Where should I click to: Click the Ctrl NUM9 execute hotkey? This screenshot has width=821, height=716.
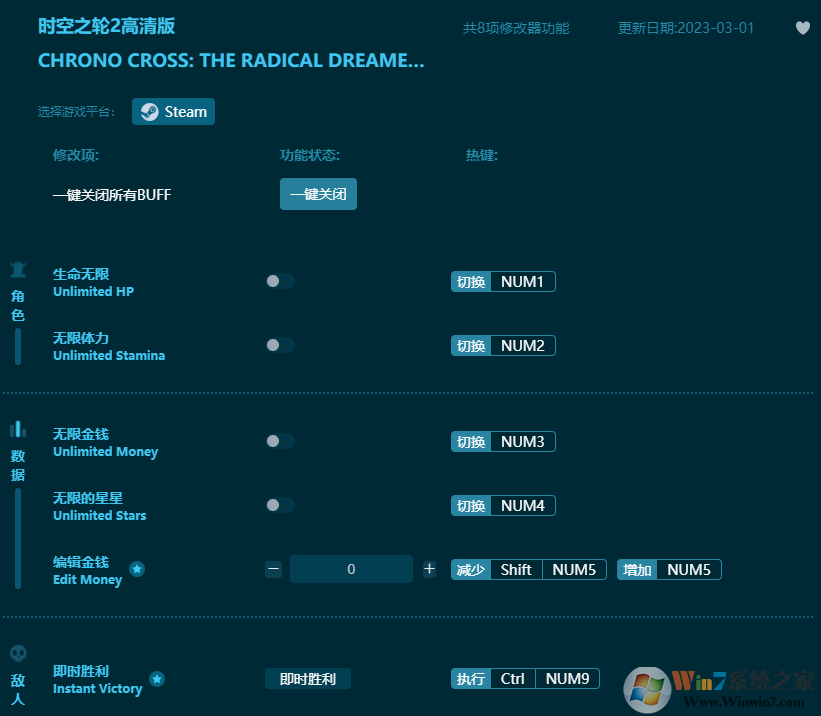point(525,679)
